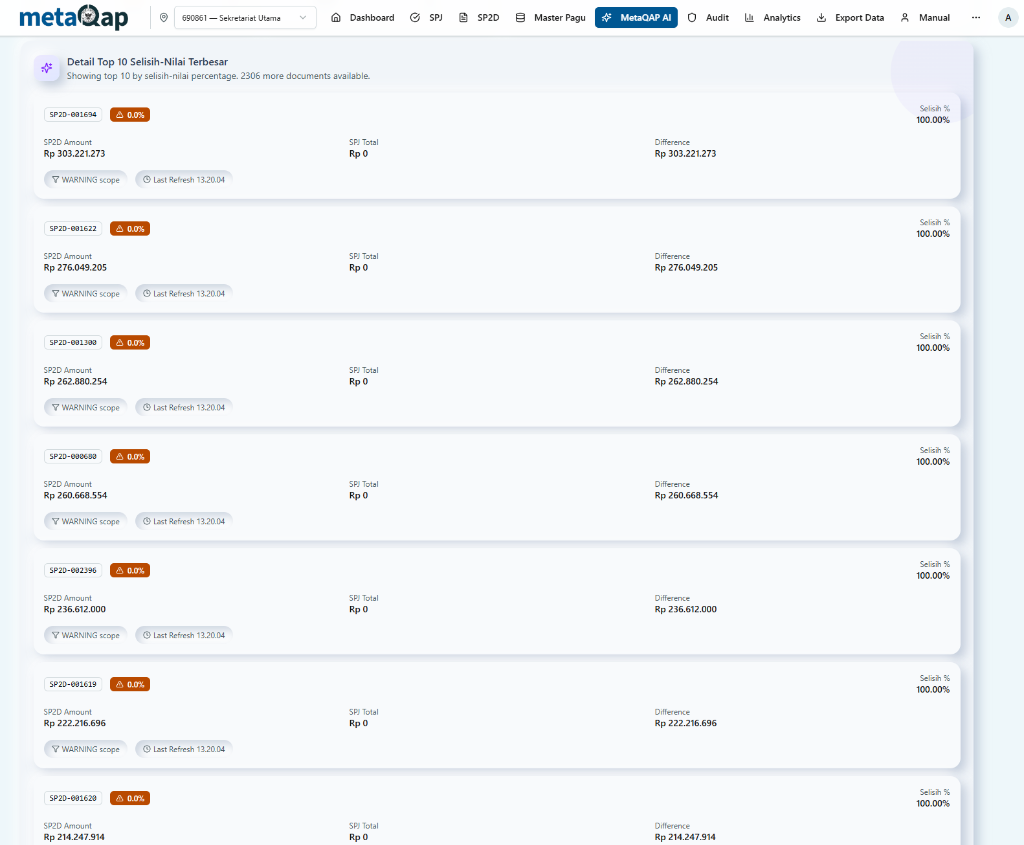The image size is (1024, 845).
Task: Click the location pin icon beside unit selector
Action: (163, 17)
